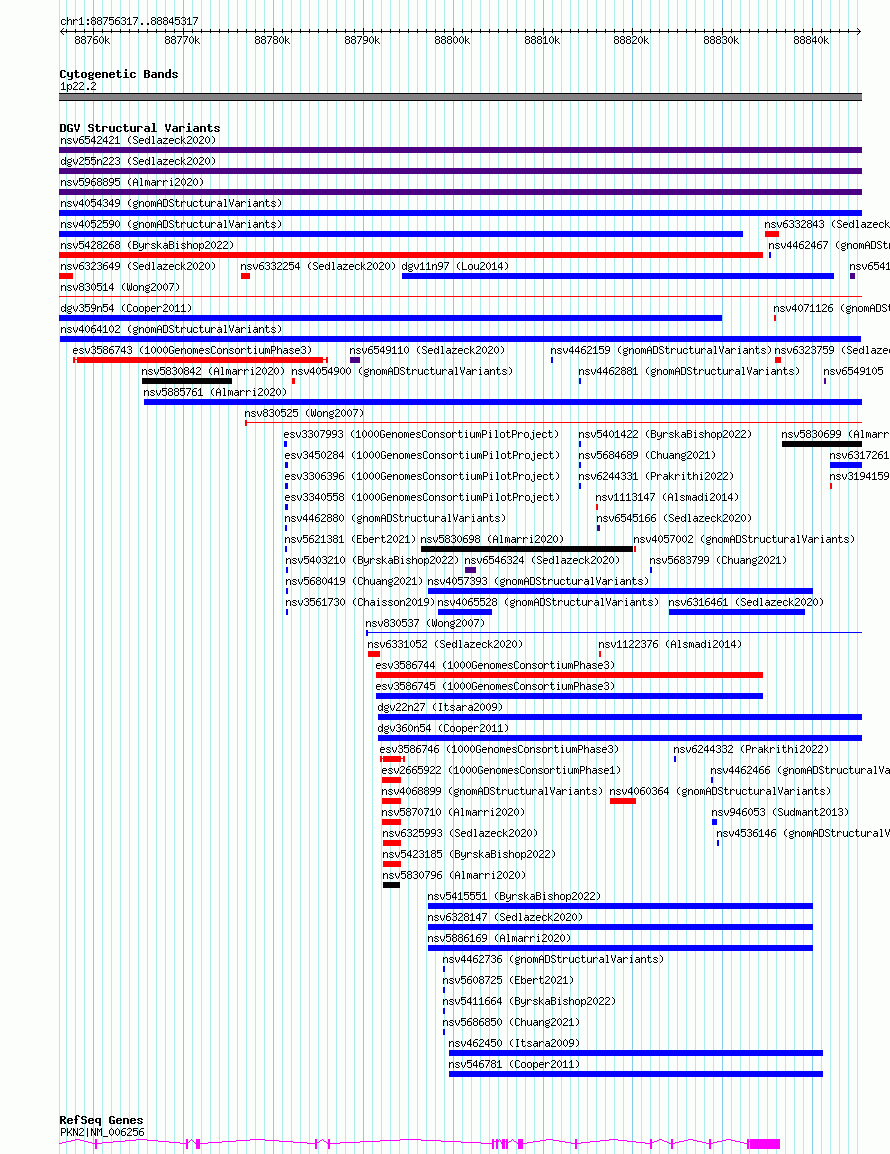The width and height of the screenshot is (890, 1154).
Task: Click the nsv6542421 (Sedlazeck2020) variant label
Action: tap(138, 140)
